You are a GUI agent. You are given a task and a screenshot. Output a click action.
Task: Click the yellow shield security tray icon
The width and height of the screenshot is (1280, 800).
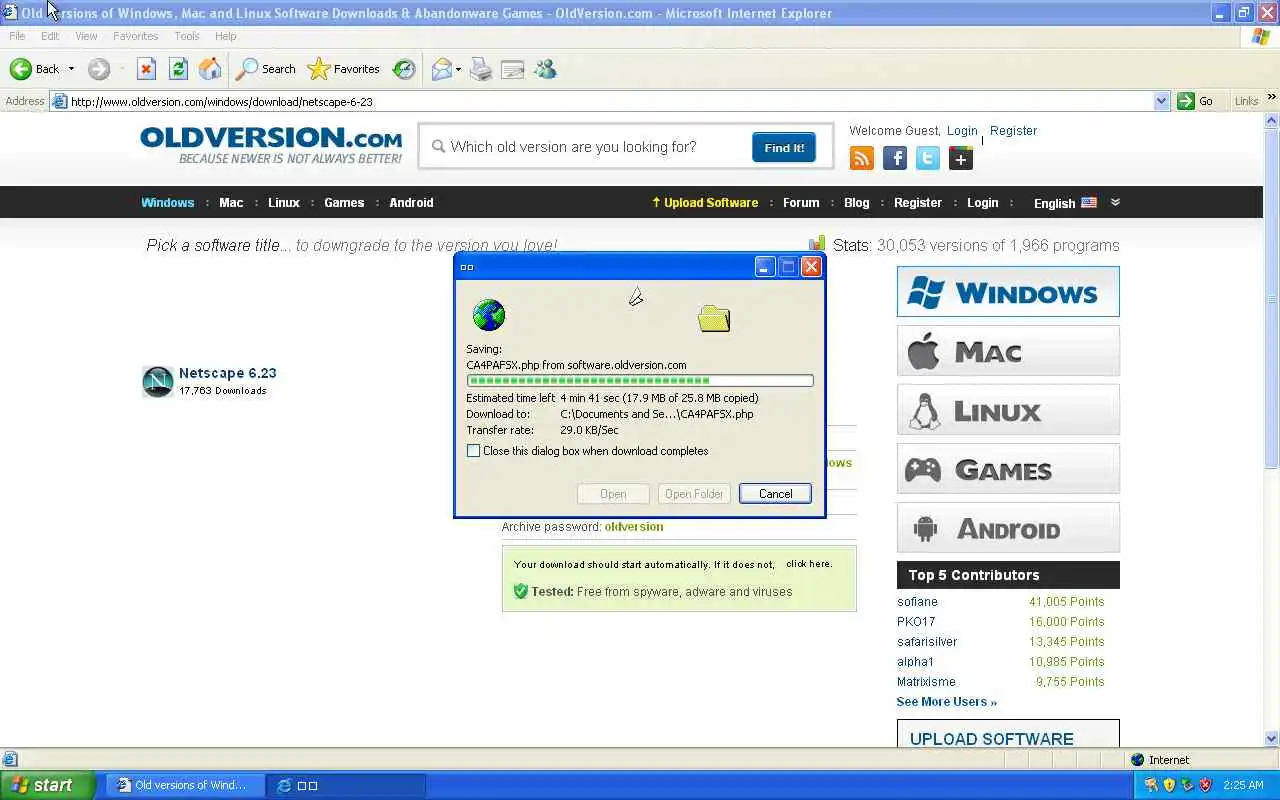1169,785
